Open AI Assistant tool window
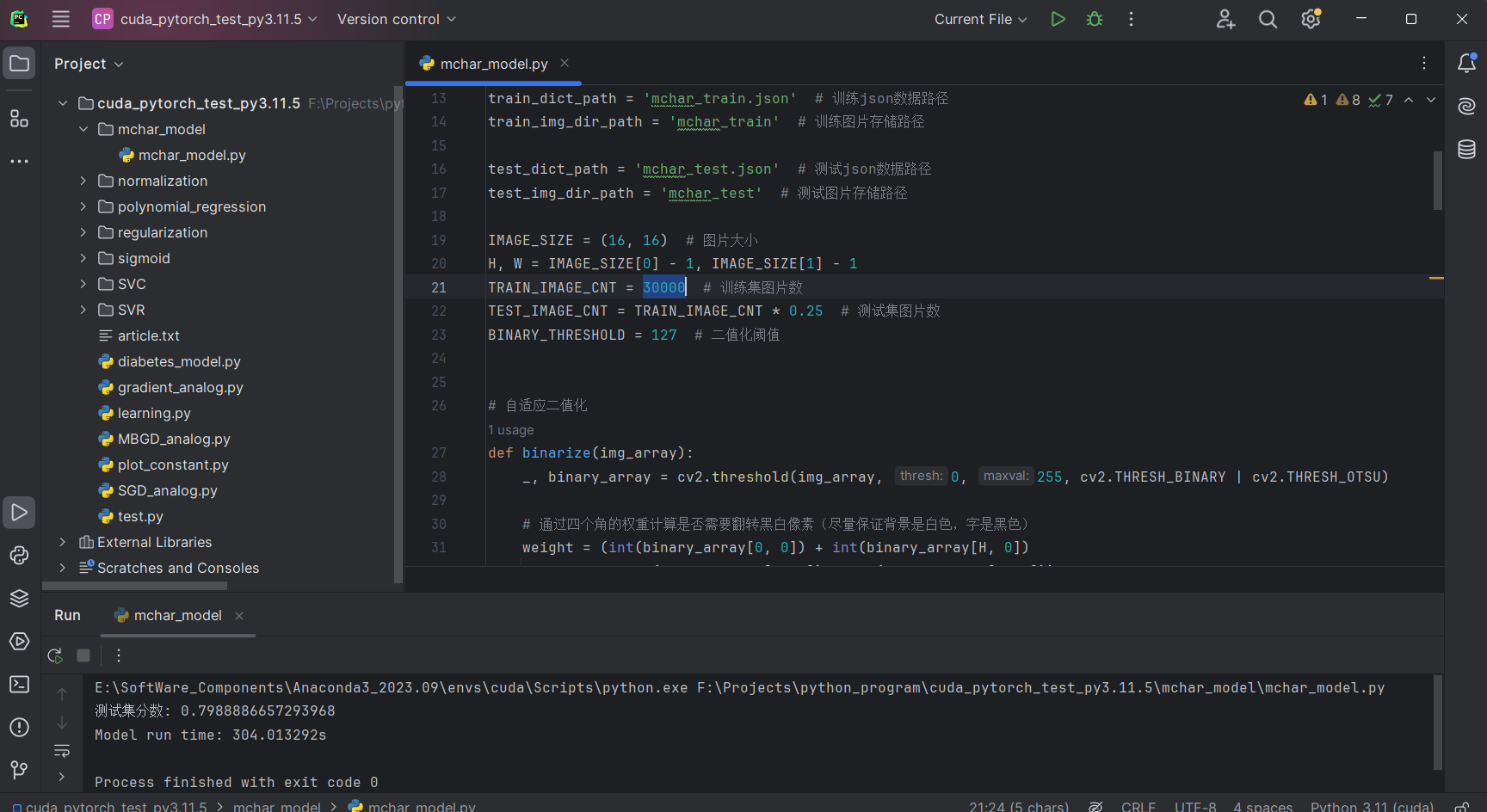 point(1466,106)
